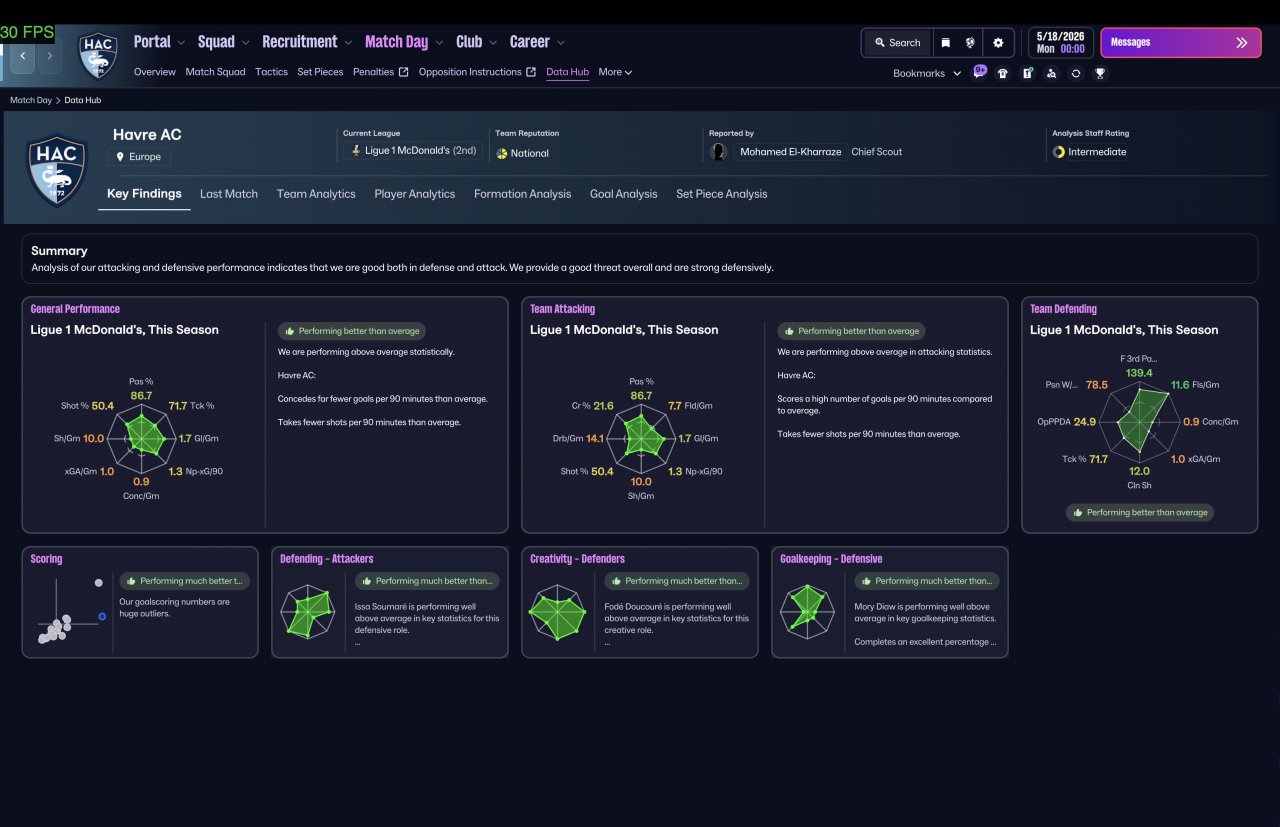Click the Ligue 1 McDonald's (2nd) league link

coord(413,151)
